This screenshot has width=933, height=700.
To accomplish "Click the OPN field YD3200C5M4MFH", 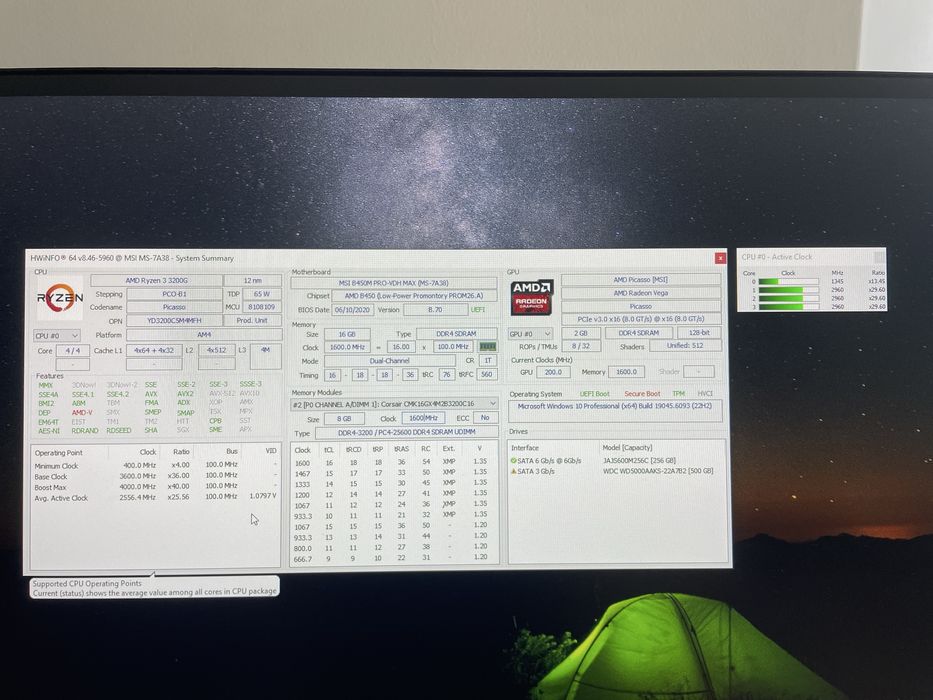I will coord(174,321).
